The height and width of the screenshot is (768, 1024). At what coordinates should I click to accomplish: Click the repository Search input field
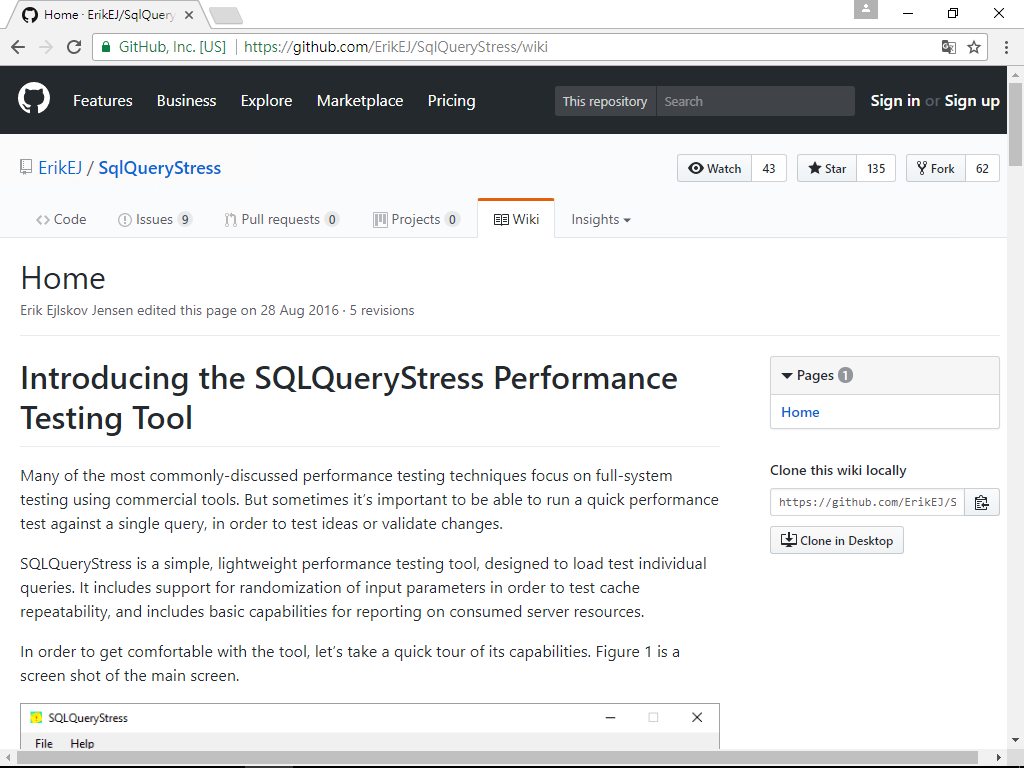coord(755,100)
